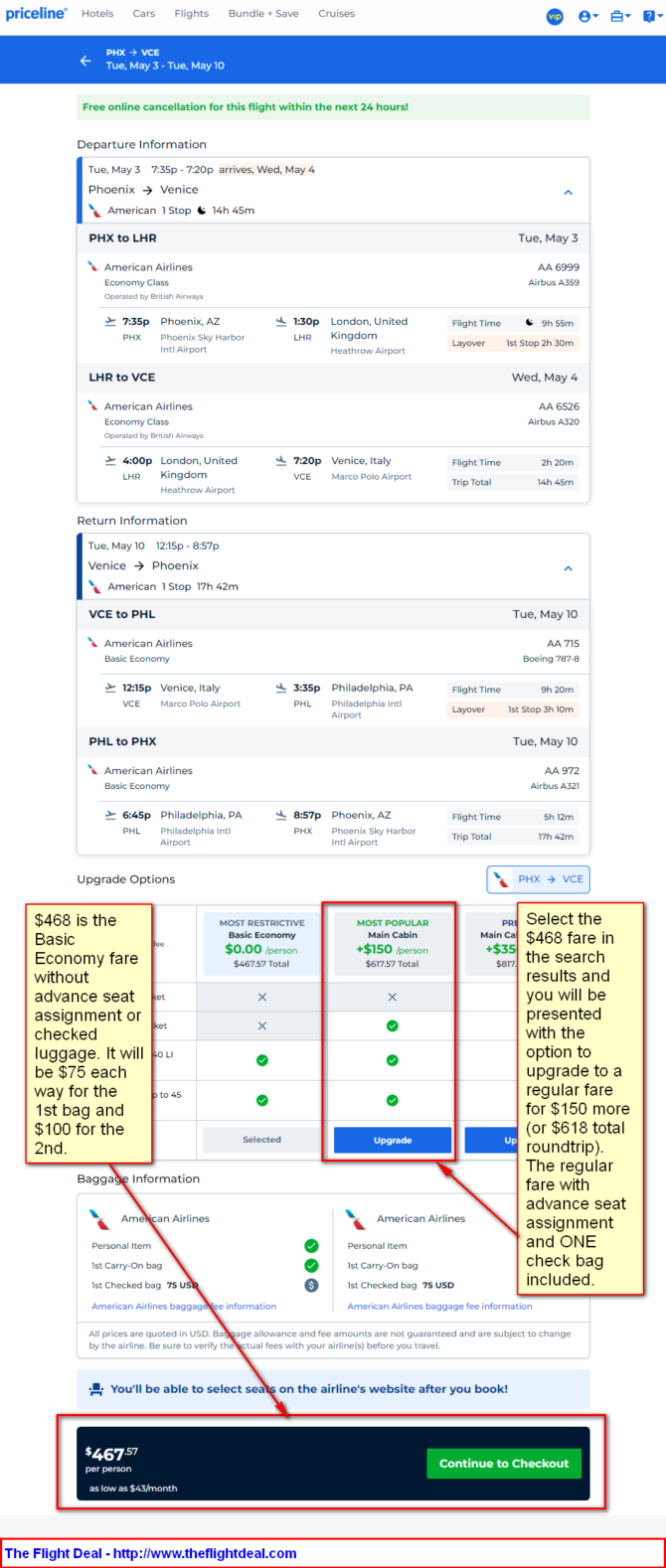Collapse the Venice to Phoenix return details
This screenshot has height=1568, width=666.
coord(569,568)
